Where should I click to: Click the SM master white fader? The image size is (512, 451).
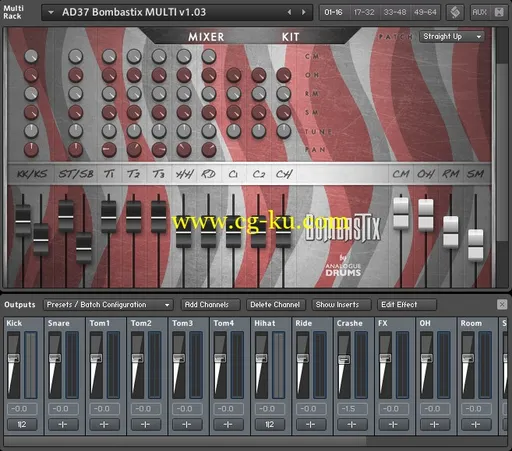[475, 245]
